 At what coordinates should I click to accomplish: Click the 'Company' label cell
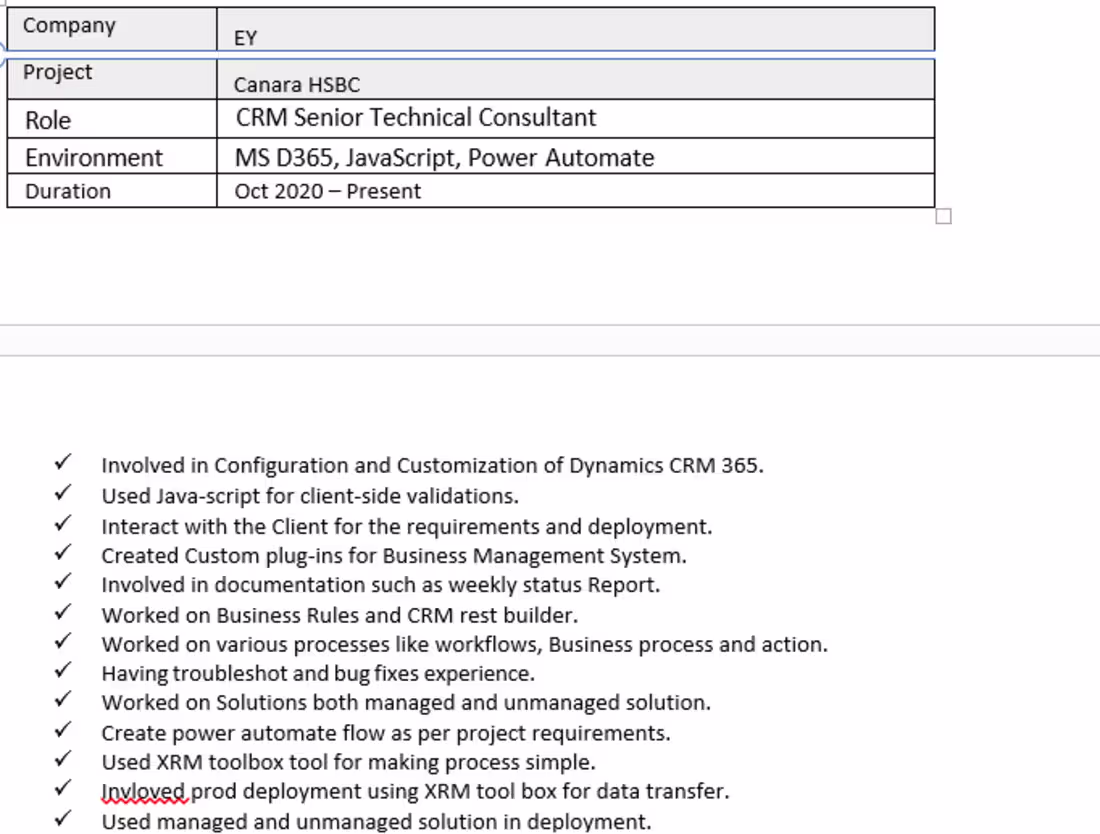pyautogui.click(x=112, y=29)
